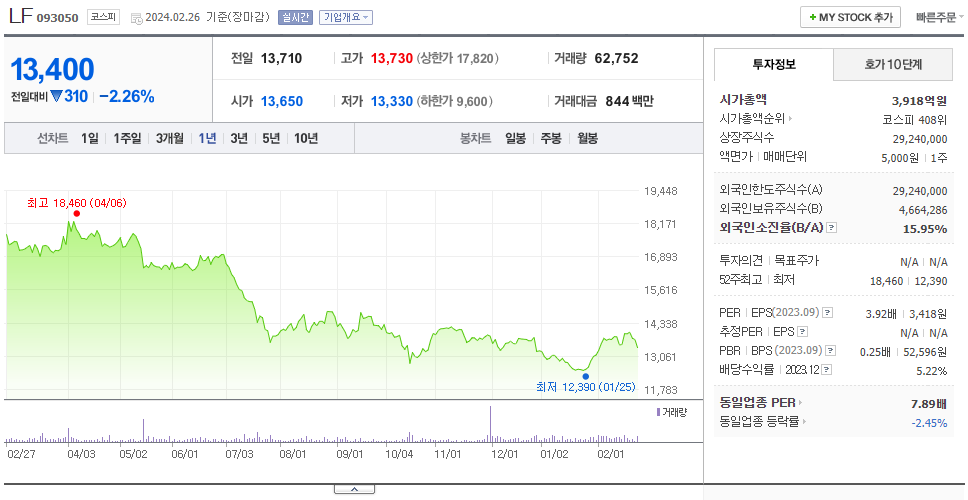Click the help icon next to 추정PER EPS
This screenshot has width=968, height=500.
point(802,331)
